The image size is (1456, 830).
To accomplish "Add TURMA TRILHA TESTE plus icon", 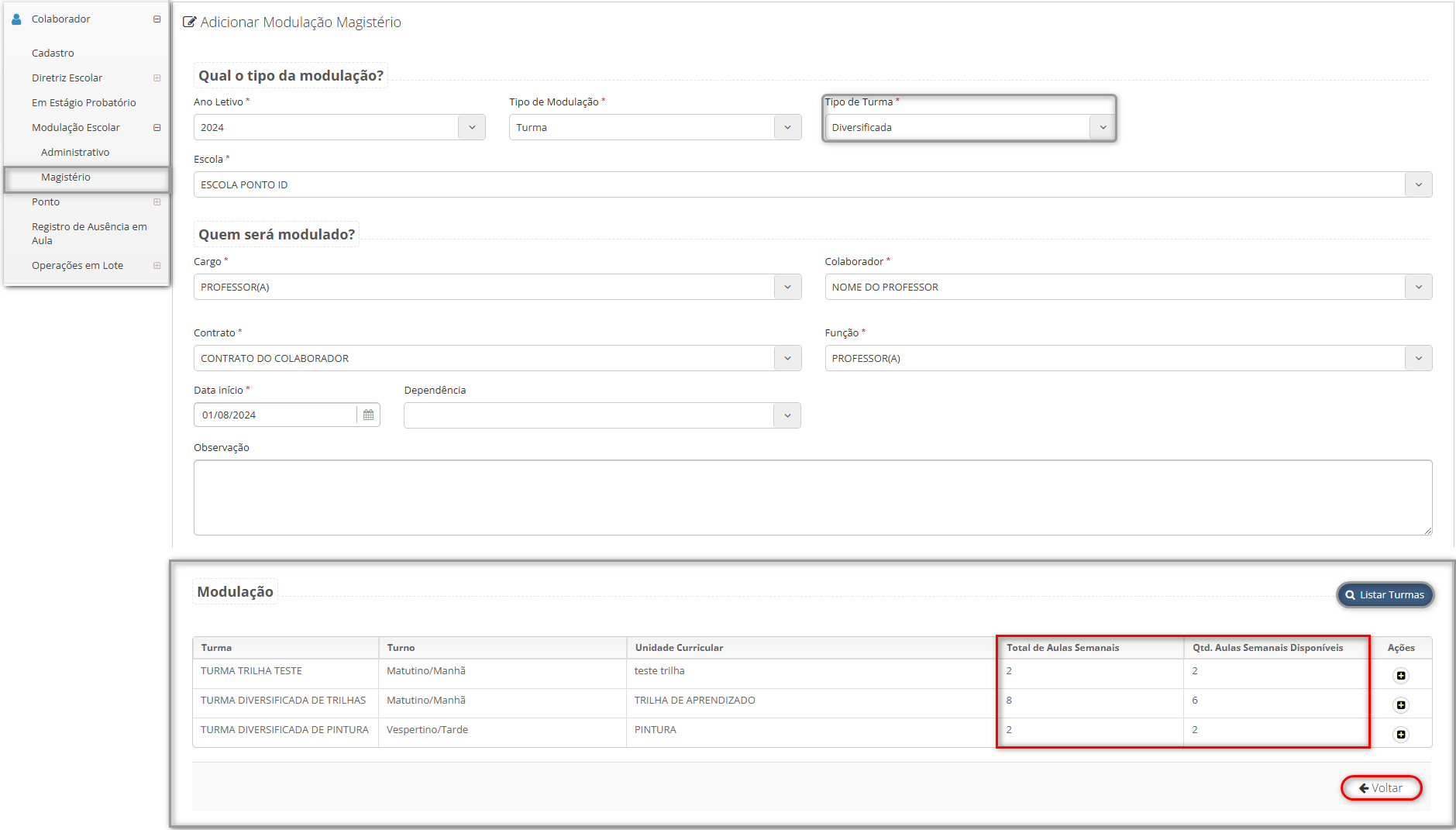I will point(1401,676).
